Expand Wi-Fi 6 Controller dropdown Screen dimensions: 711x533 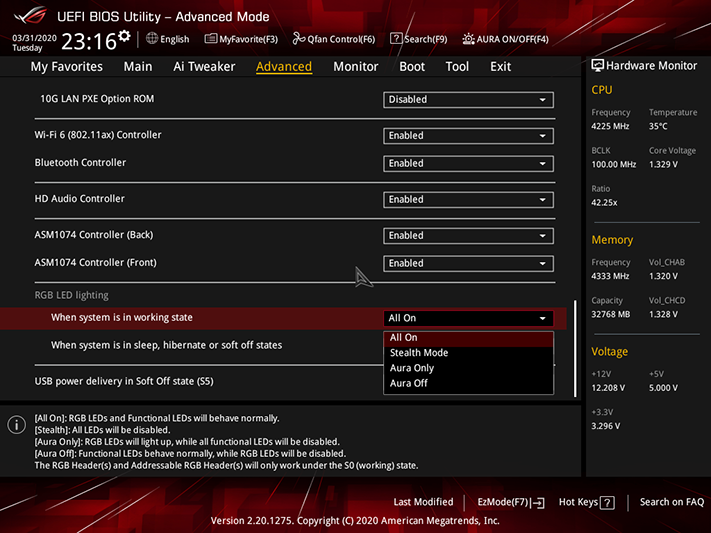click(x=468, y=136)
